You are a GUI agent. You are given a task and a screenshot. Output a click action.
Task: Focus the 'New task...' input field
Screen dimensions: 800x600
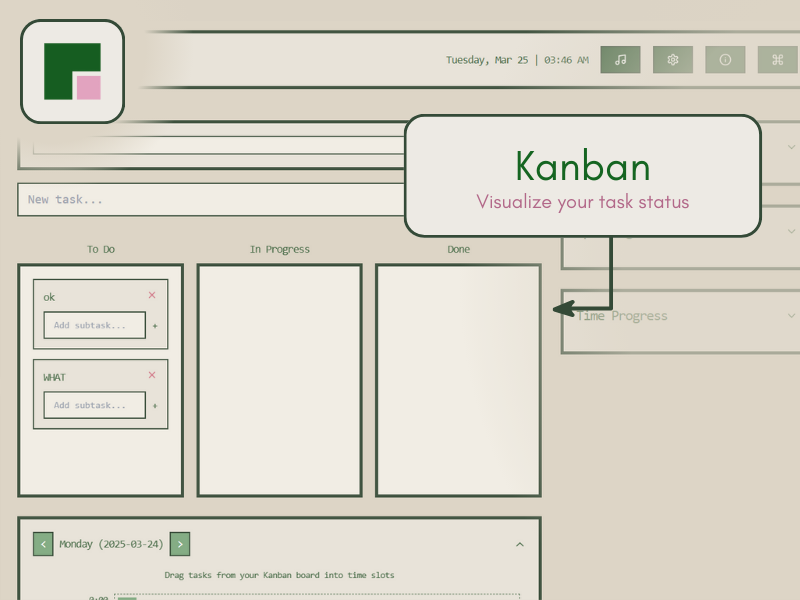click(211, 199)
